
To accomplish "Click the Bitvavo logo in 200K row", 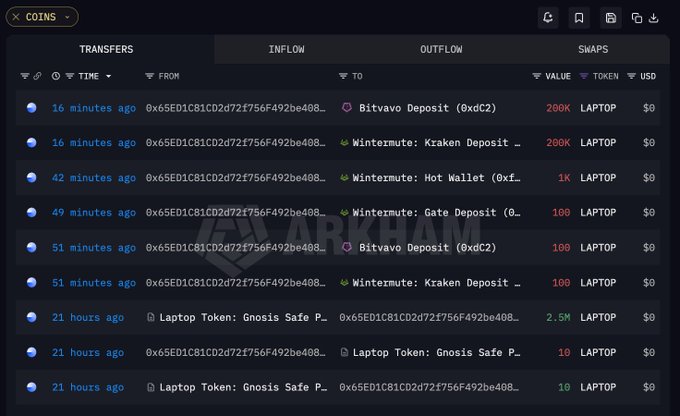I will [x=347, y=108].
